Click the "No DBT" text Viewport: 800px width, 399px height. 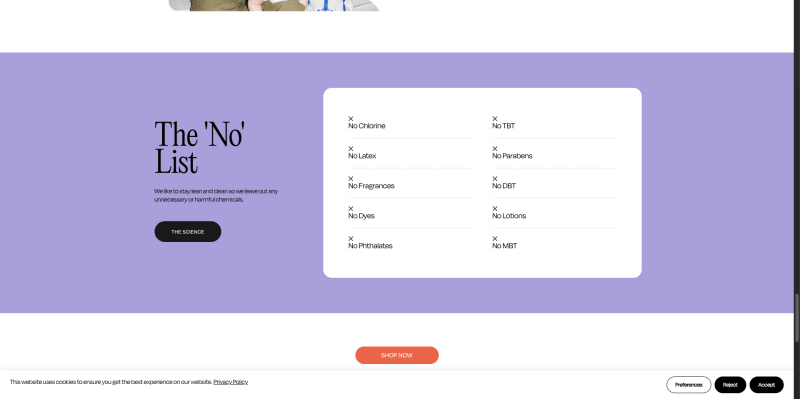click(x=504, y=186)
